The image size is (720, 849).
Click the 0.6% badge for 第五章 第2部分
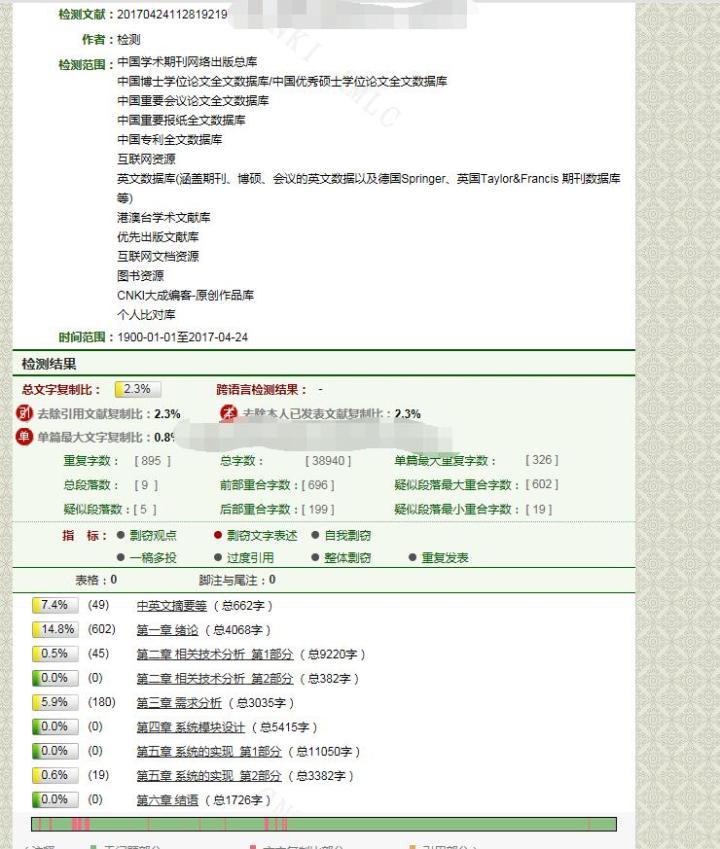click(x=54, y=776)
